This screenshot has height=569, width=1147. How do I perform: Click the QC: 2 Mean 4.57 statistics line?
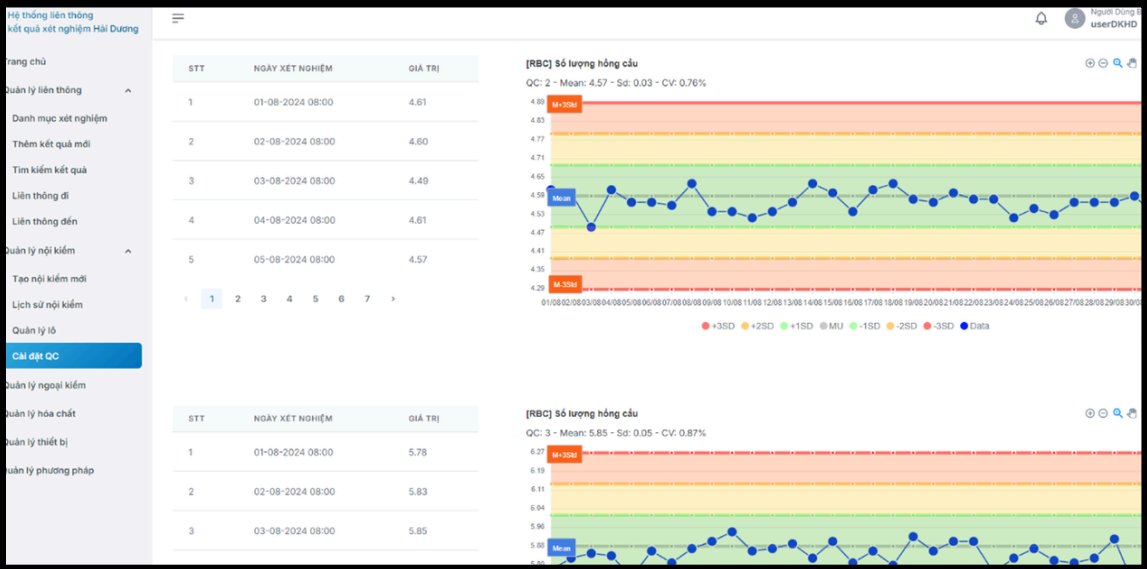(616, 83)
